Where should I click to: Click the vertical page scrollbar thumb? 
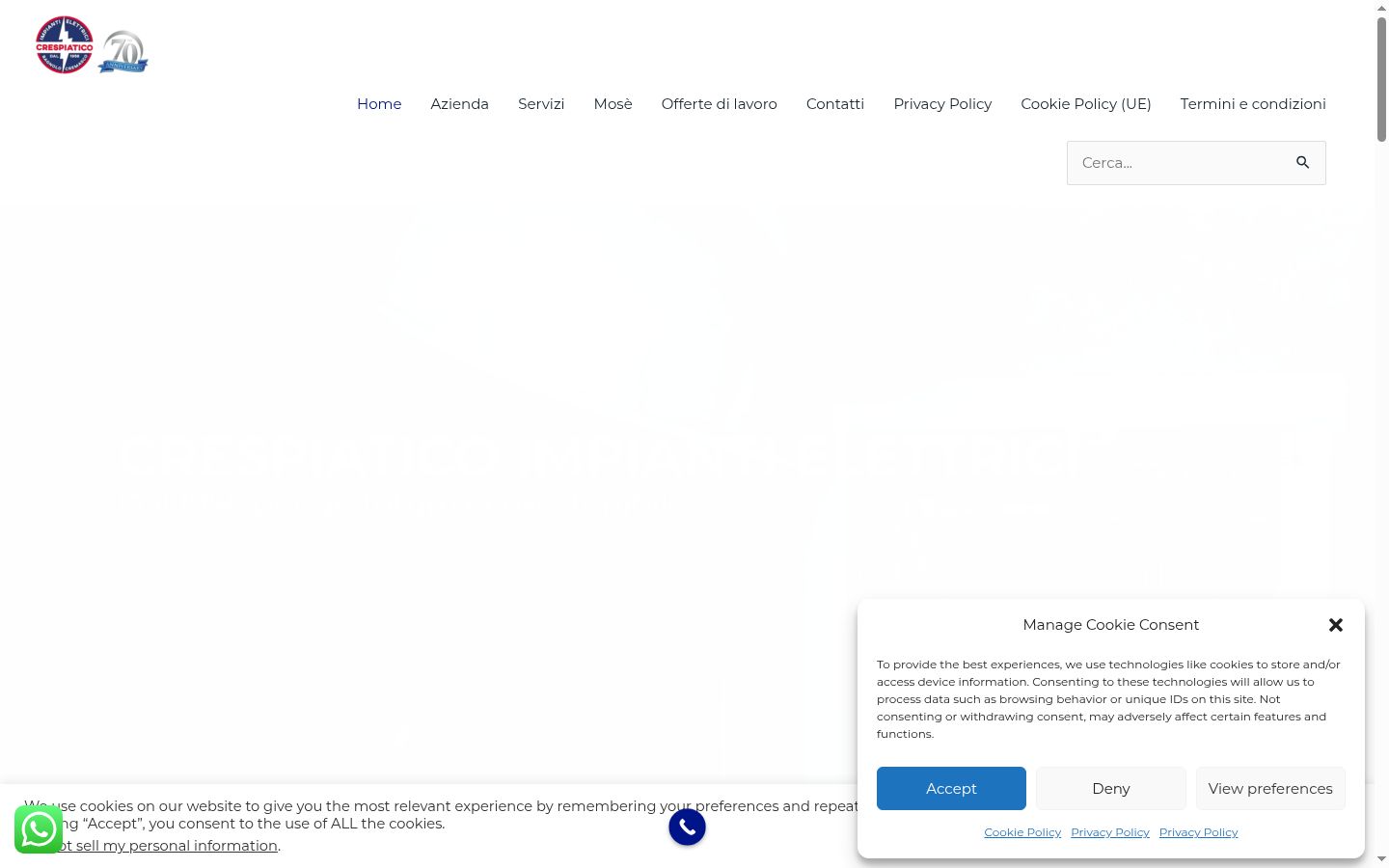[1381, 79]
